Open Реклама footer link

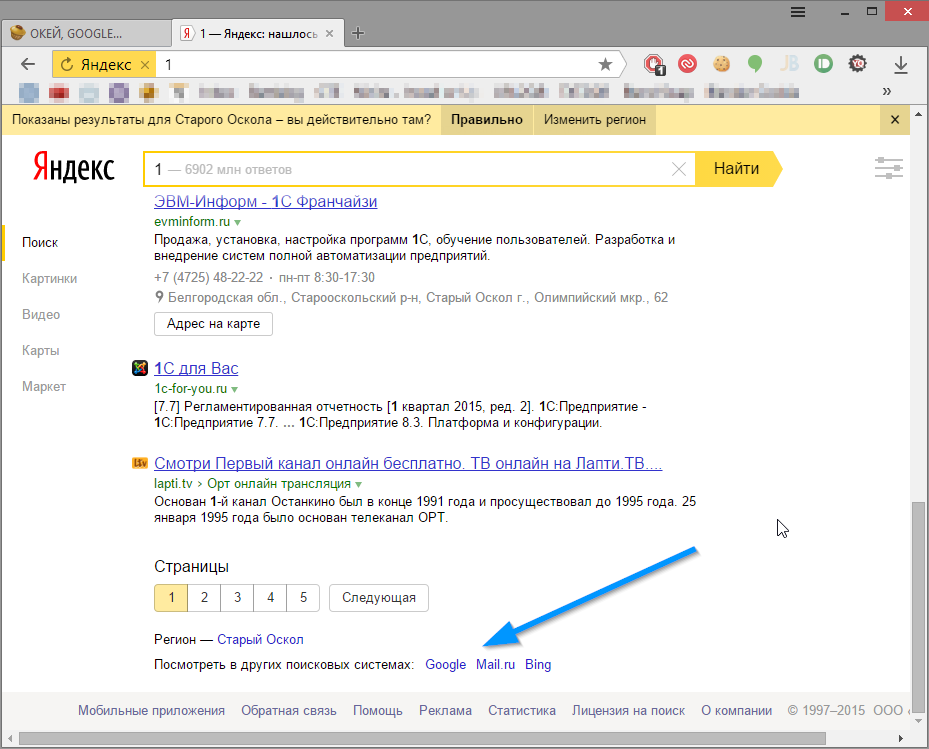pyautogui.click(x=446, y=710)
